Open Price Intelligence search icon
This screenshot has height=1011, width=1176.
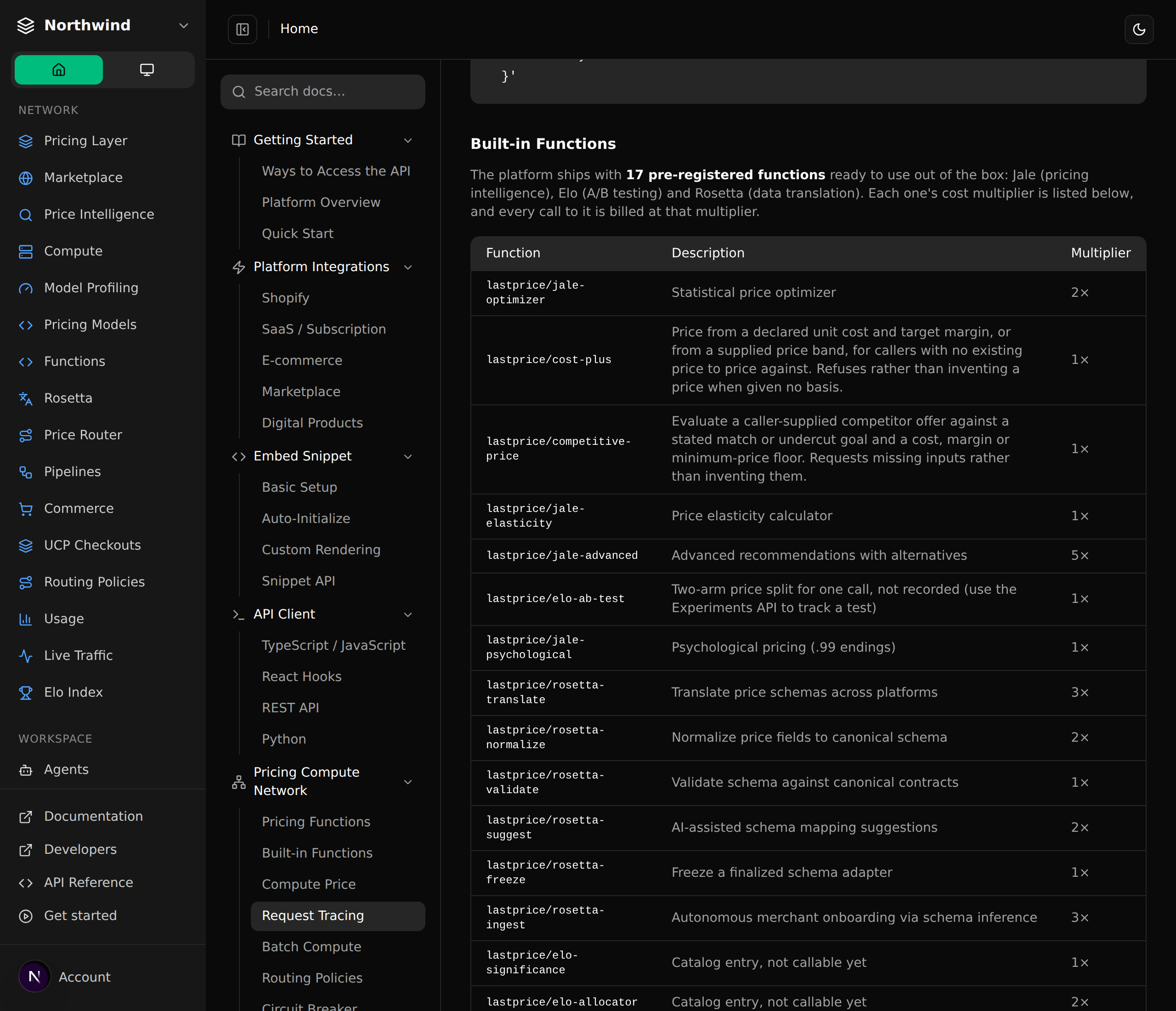(x=26, y=215)
